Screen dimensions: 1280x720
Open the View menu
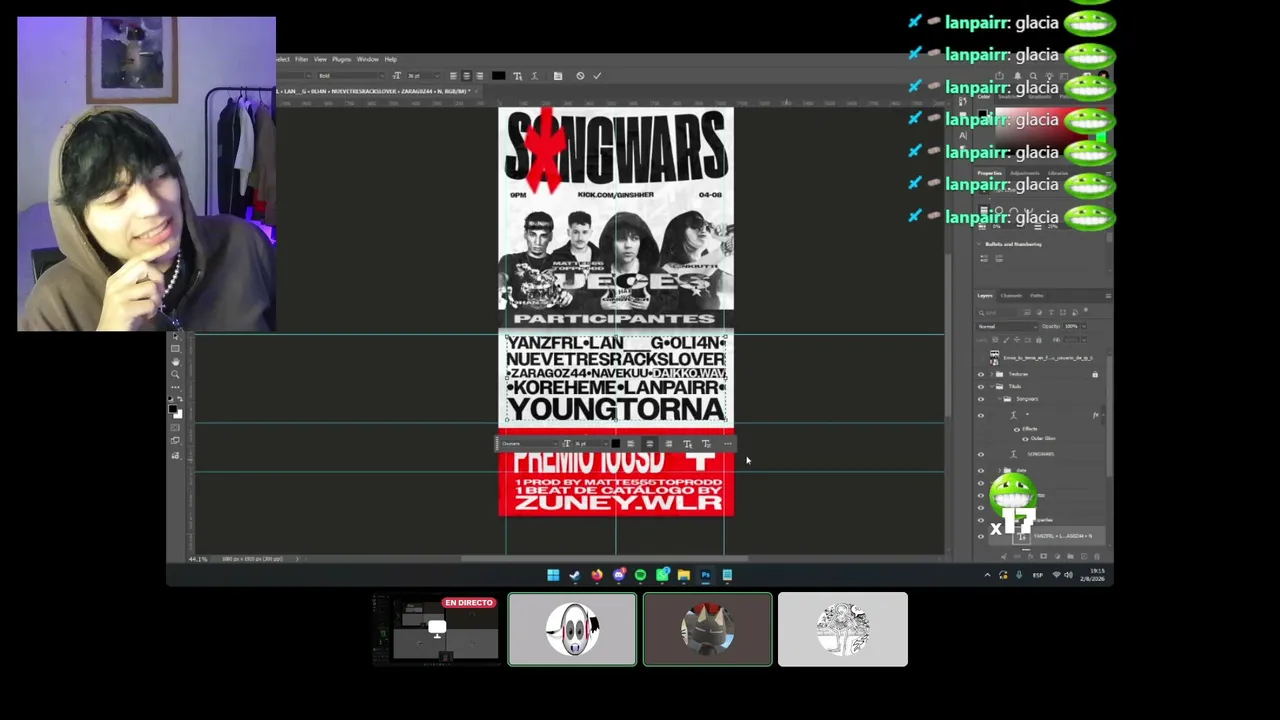pyautogui.click(x=320, y=60)
